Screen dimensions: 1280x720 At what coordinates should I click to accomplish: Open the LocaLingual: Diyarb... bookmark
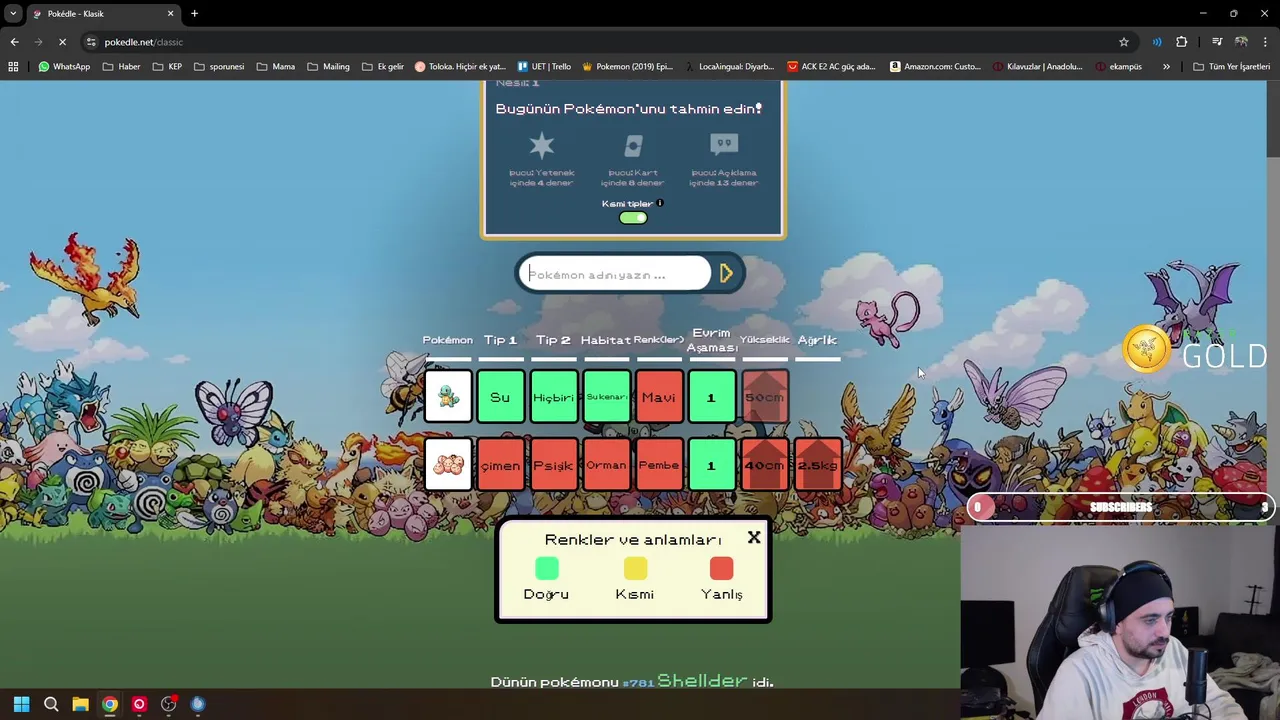point(730,67)
